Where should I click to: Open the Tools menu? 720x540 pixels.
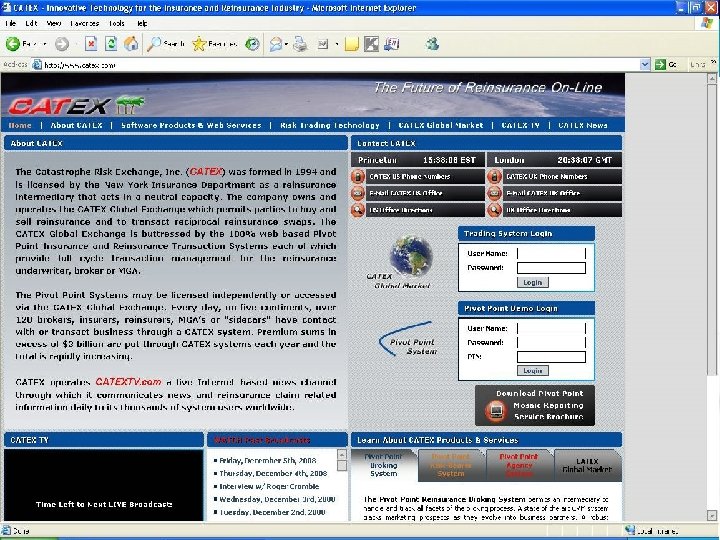tap(117, 23)
